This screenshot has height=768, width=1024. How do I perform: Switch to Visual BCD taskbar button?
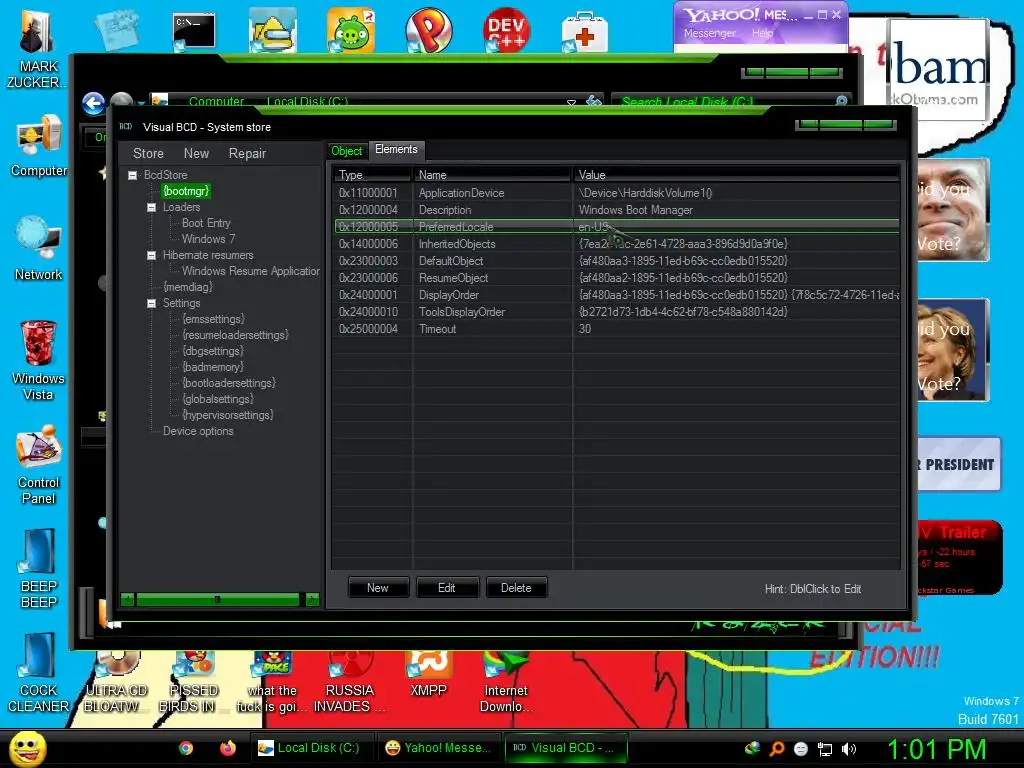tap(565, 748)
